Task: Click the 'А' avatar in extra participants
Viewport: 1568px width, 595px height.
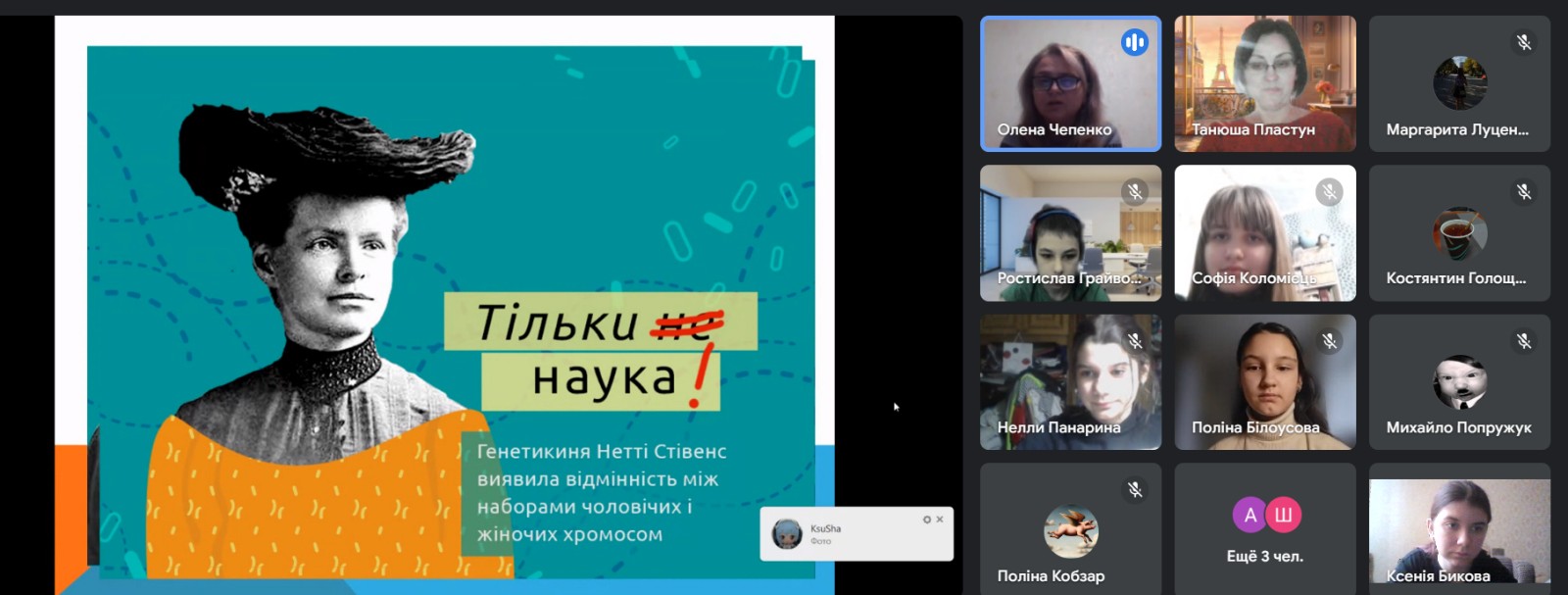Action: tap(1249, 515)
